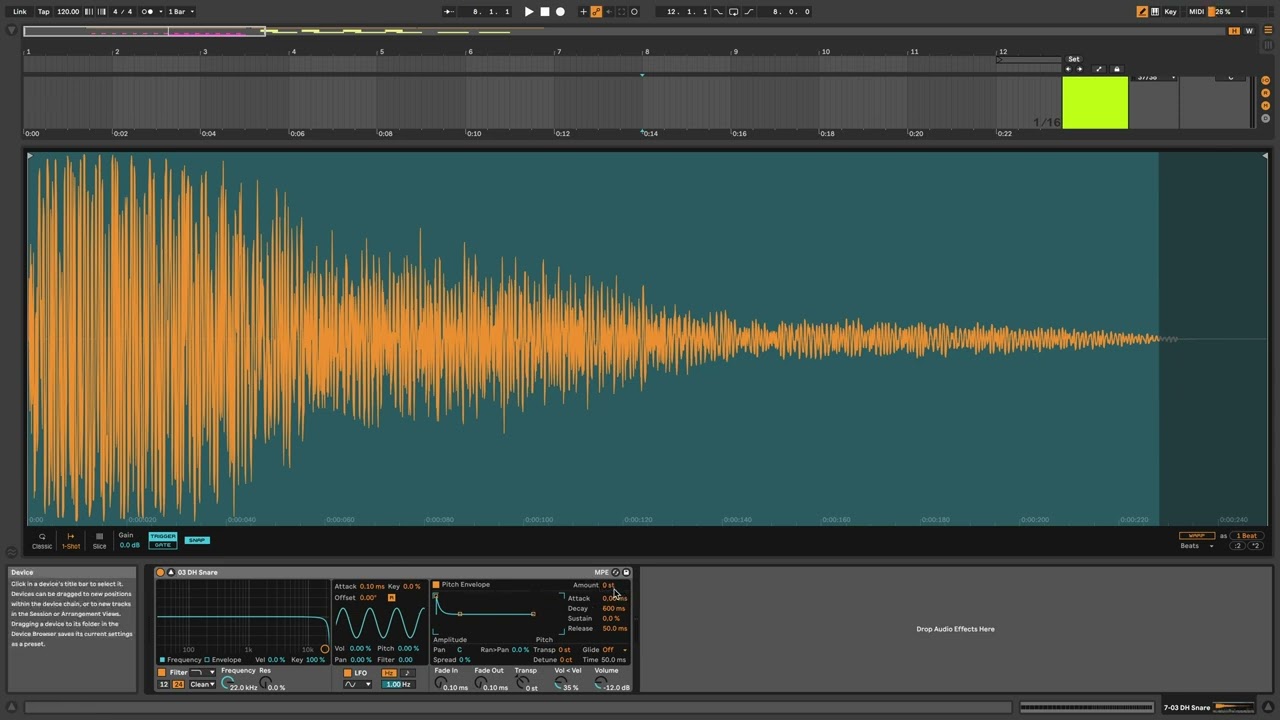Toggle the LFO on switch
Viewport: 1280px width, 720px height.
click(348, 673)
